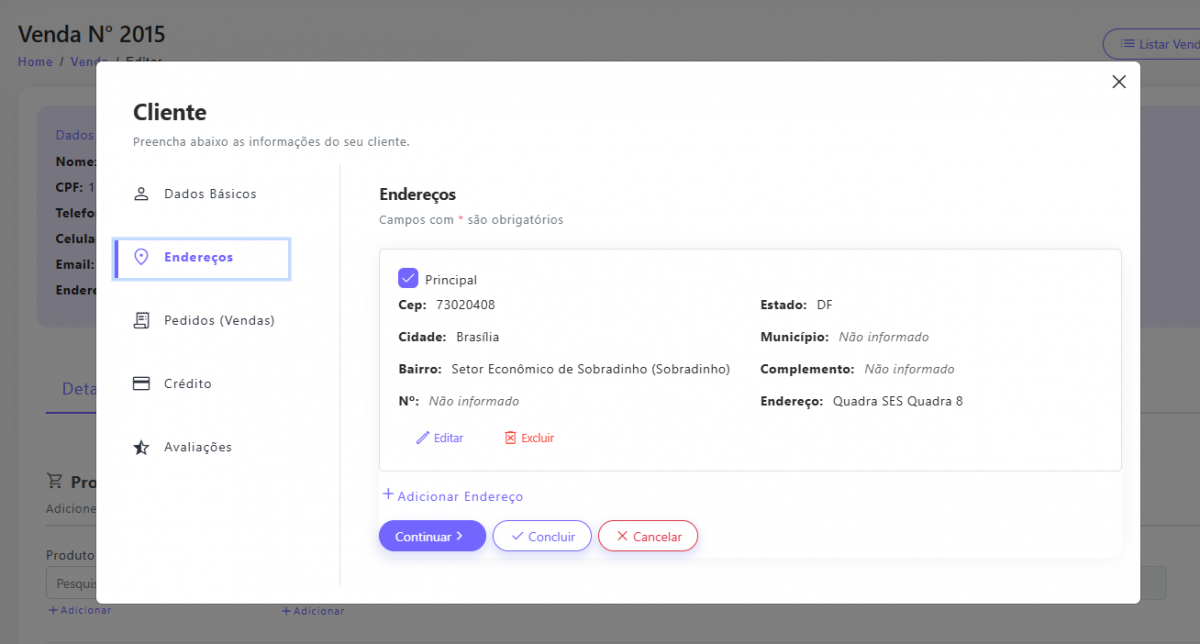
Task: Click the person icon beside Dados Básicos
Action: pos(141,194)
